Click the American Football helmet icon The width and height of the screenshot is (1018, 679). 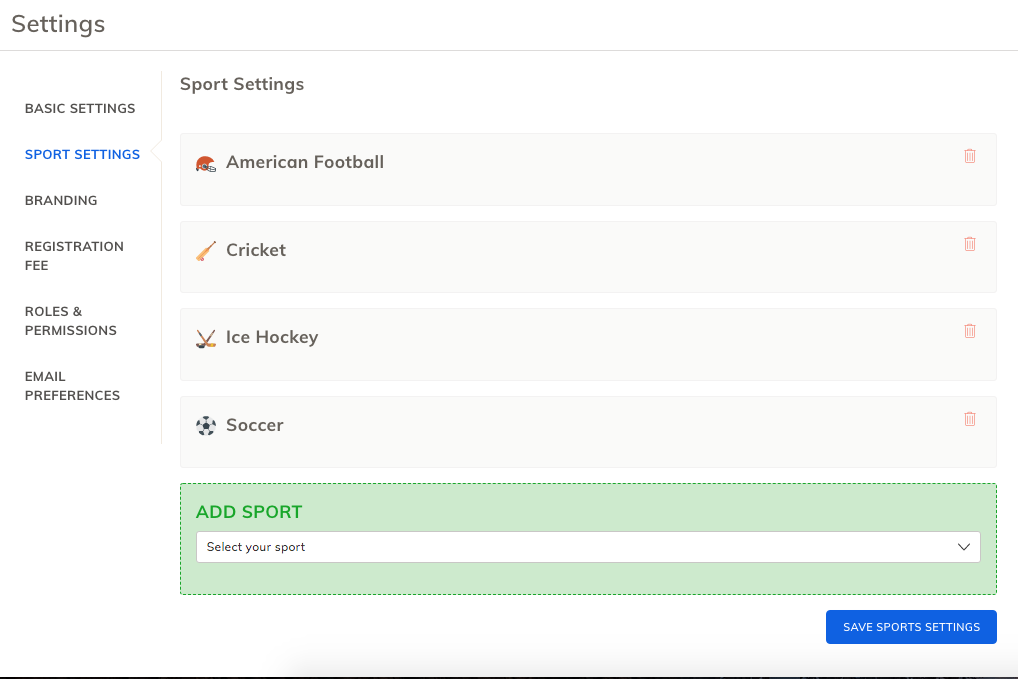[x=206, y=164]
